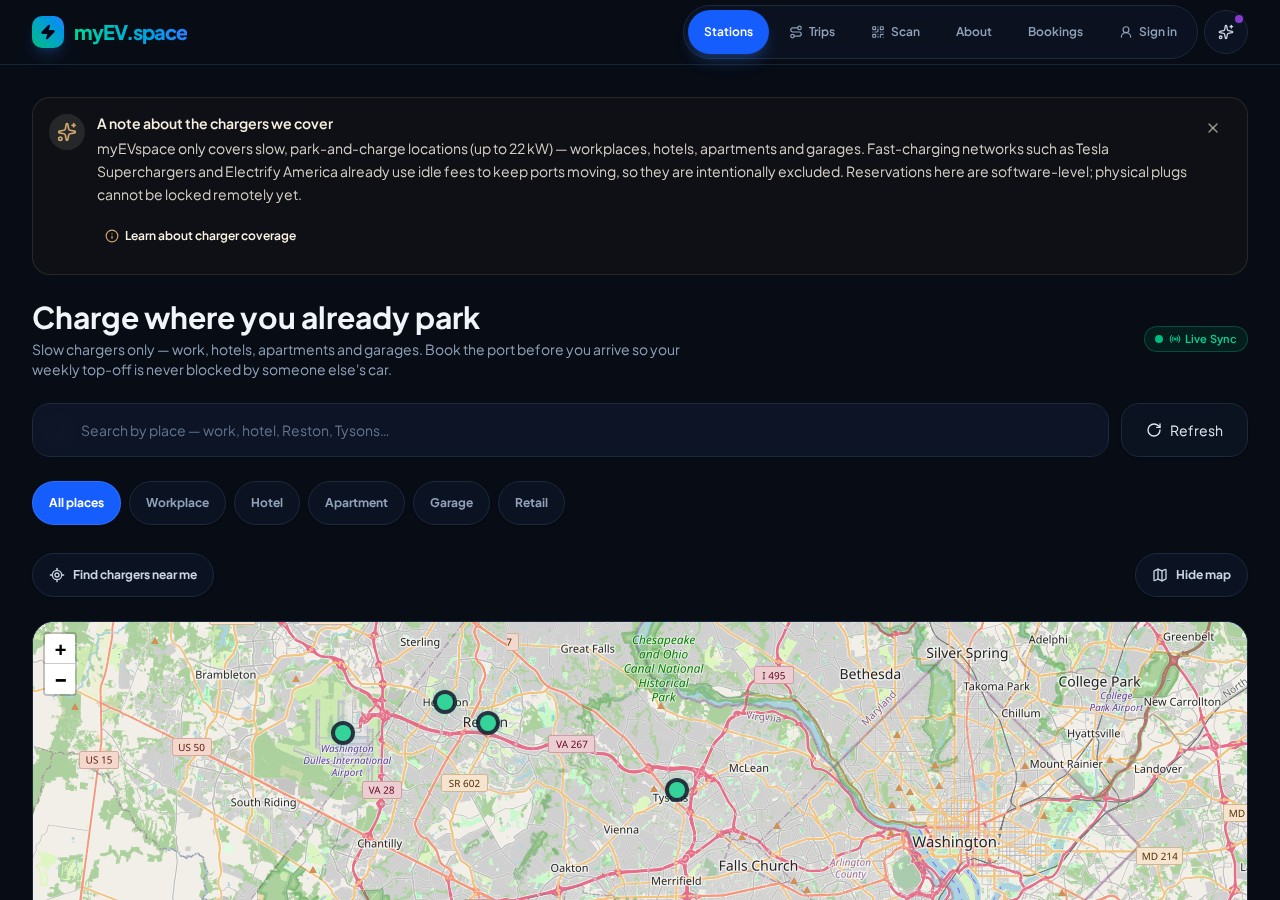
Task: Click Sign in
Action: tap(1148, 32)
